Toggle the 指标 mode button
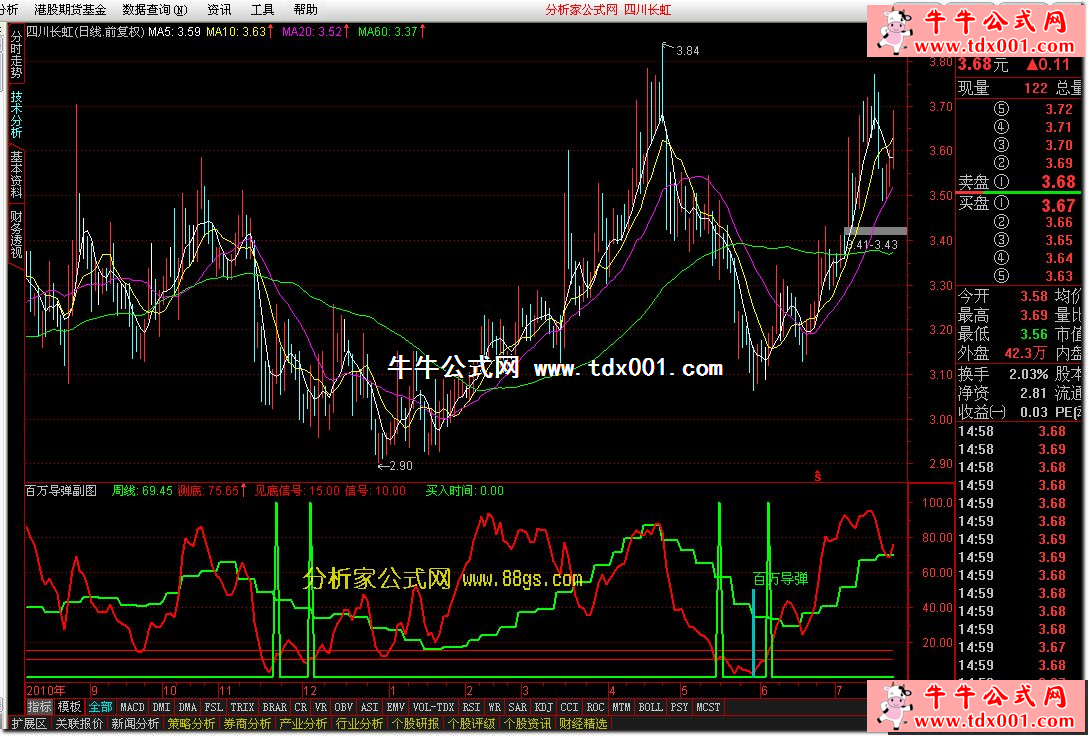 coord(39,707)
